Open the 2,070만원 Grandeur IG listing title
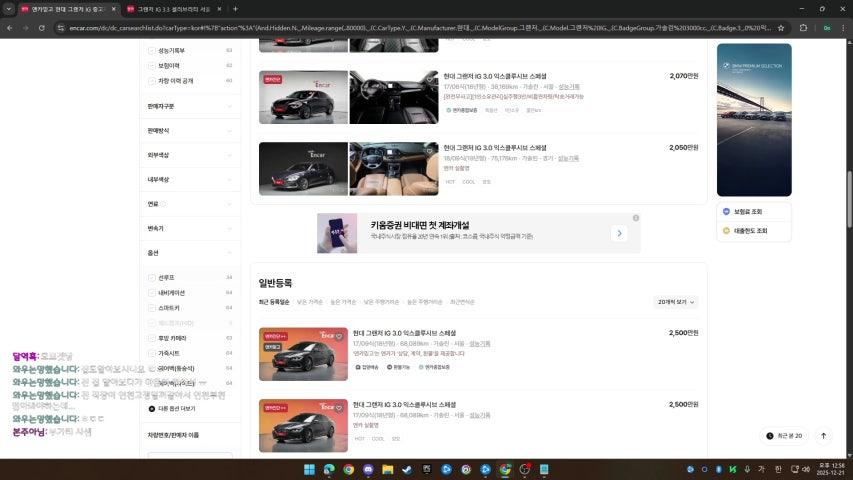853x480 pixels. coord(493,76)
